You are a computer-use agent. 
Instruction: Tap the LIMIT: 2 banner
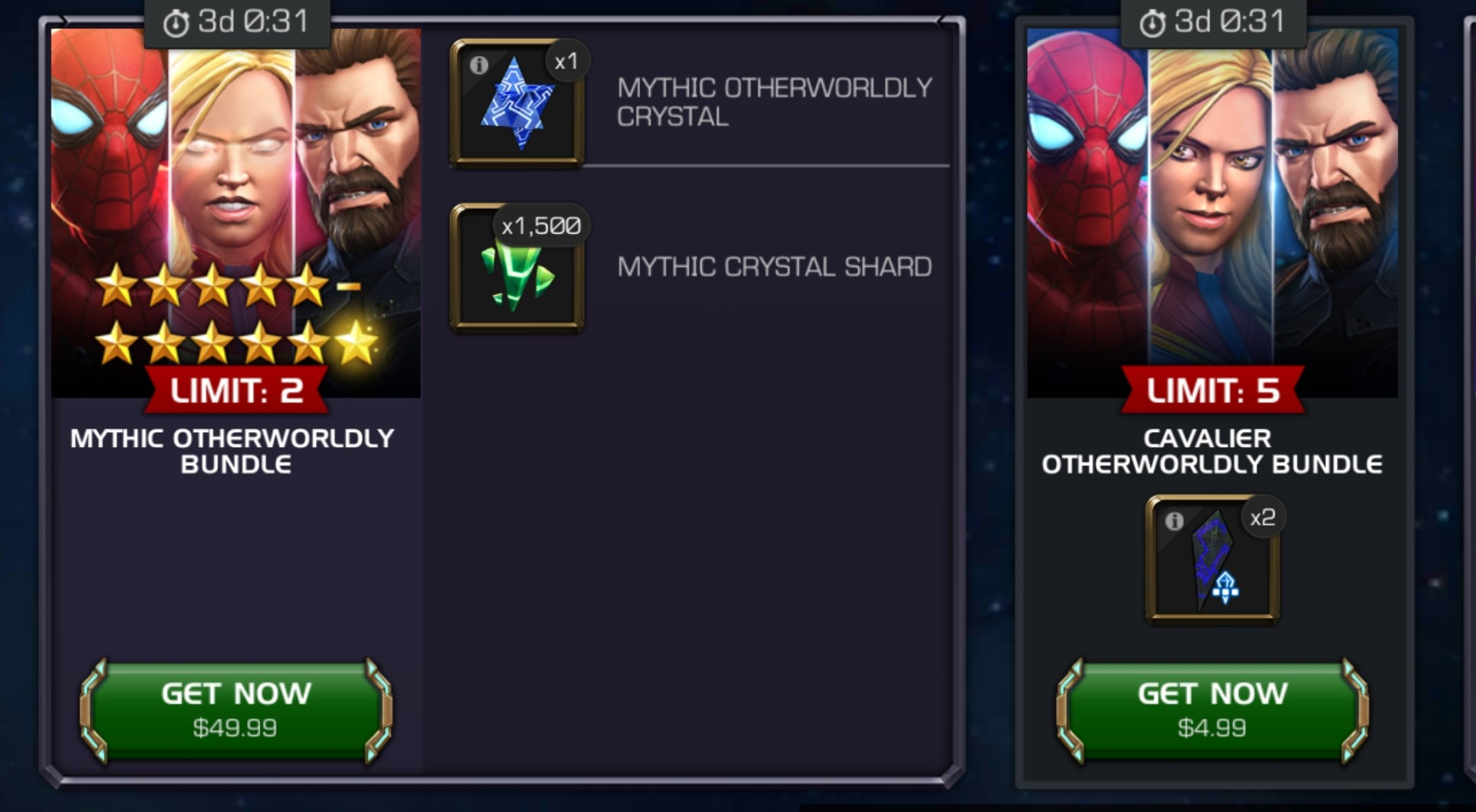[236, 390]
